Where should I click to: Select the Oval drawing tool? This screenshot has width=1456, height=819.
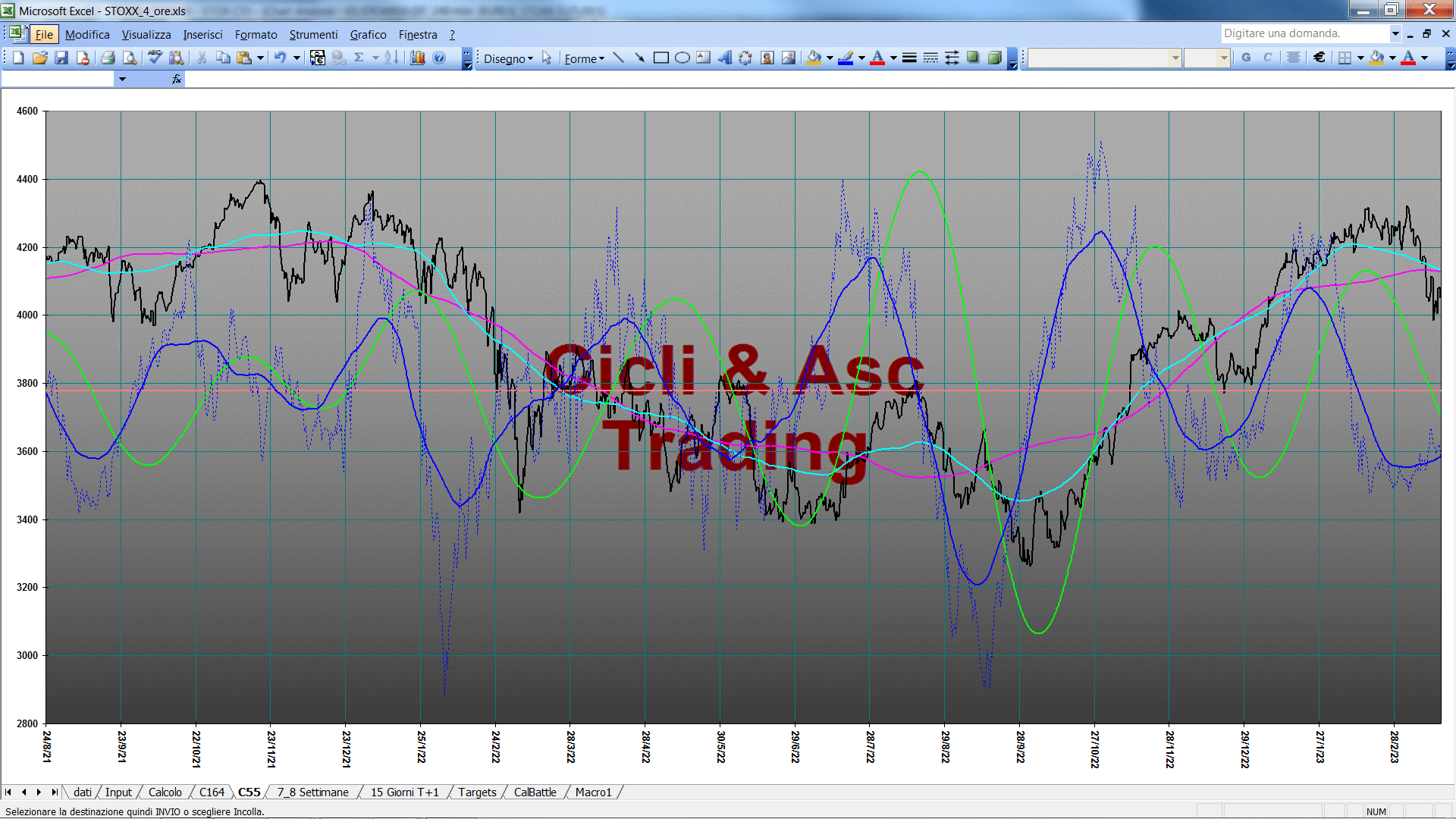682,58
